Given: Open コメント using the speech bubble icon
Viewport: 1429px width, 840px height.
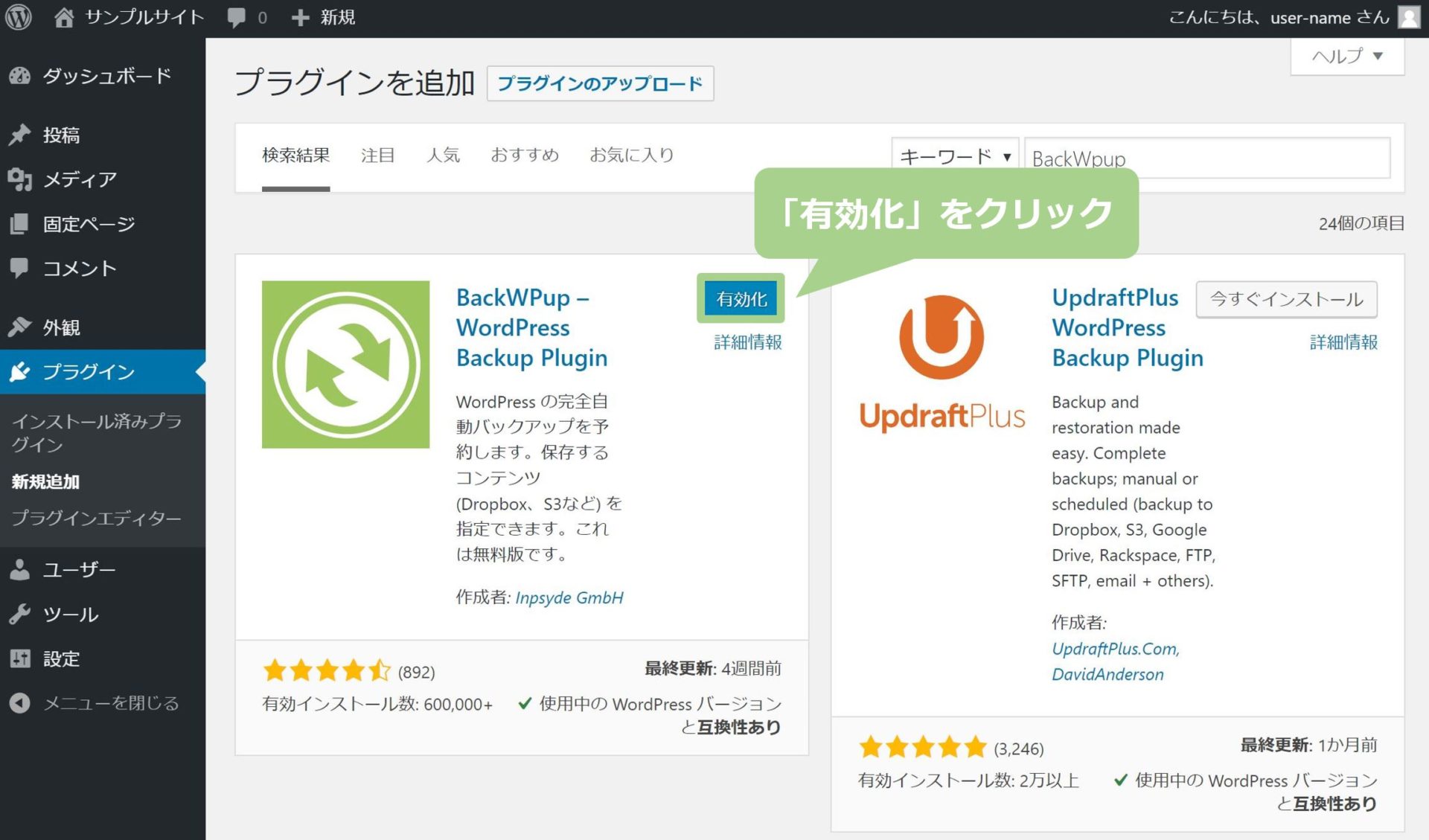Looking at the screenshot, I should (x=20, y=269).
